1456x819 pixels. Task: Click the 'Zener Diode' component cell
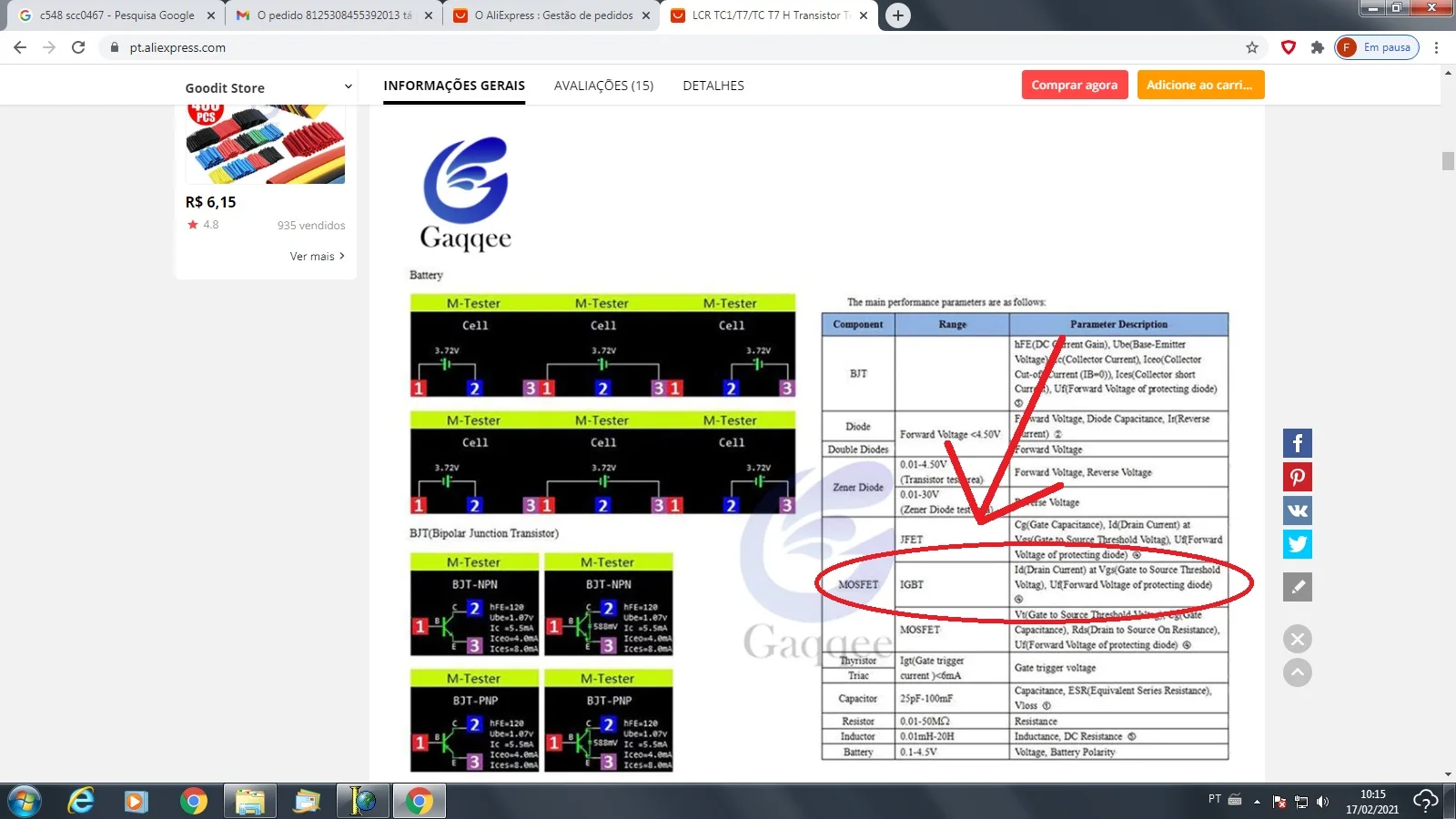(x=858, y=488)
